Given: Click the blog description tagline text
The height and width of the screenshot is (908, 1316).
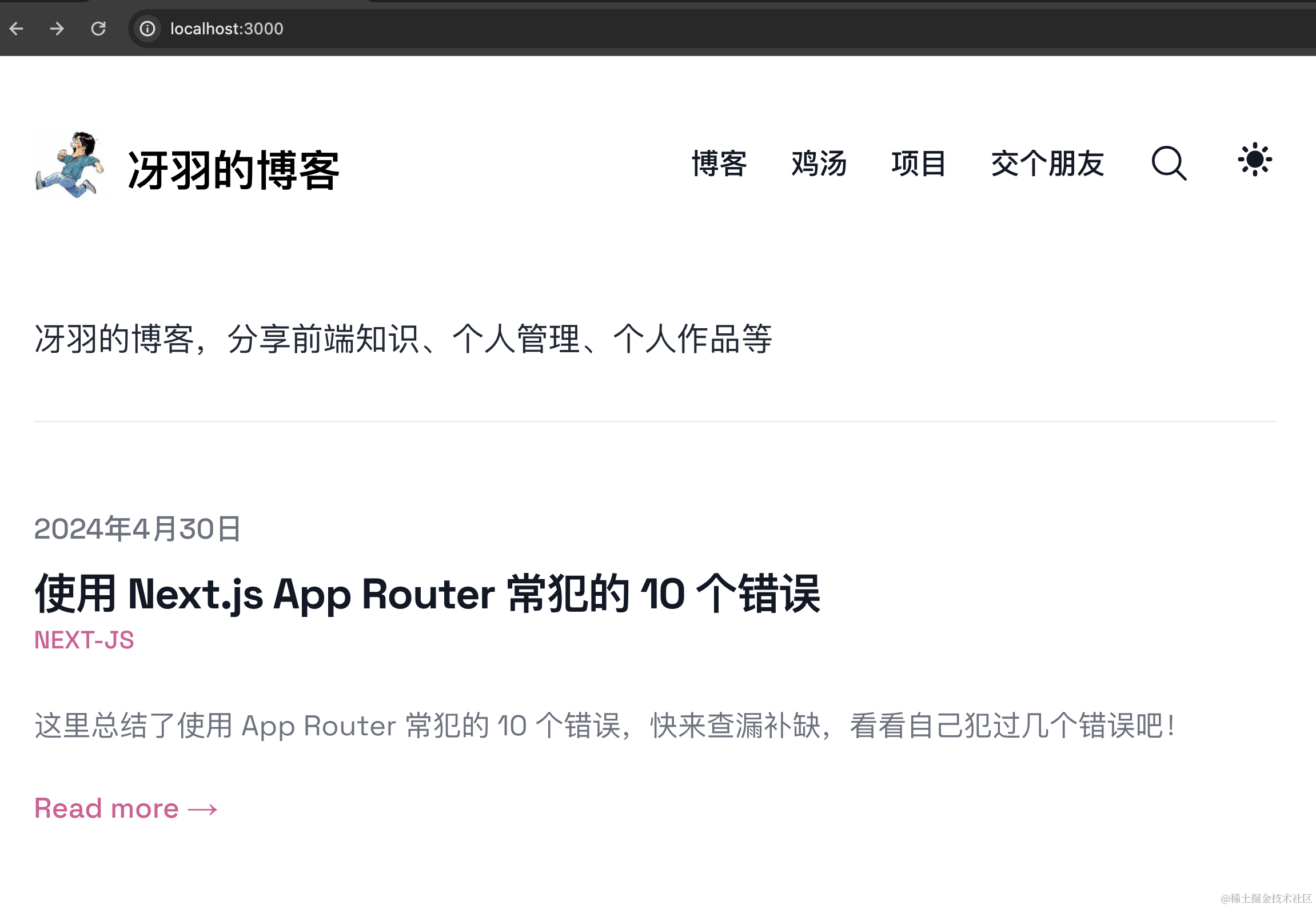Looking at the screenshot, I should pos(403,339).
